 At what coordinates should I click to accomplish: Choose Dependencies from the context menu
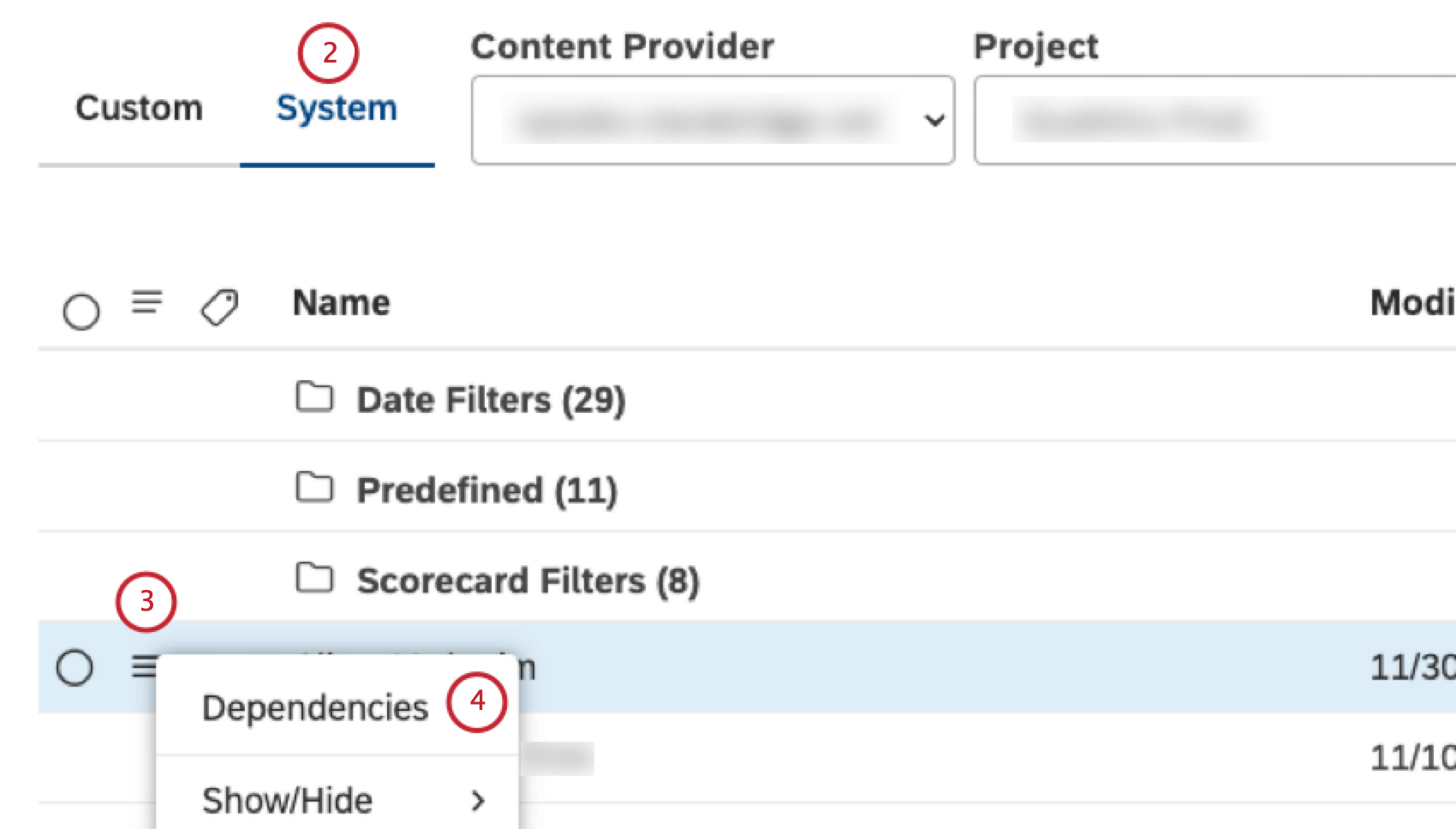[x=314, y=706]
